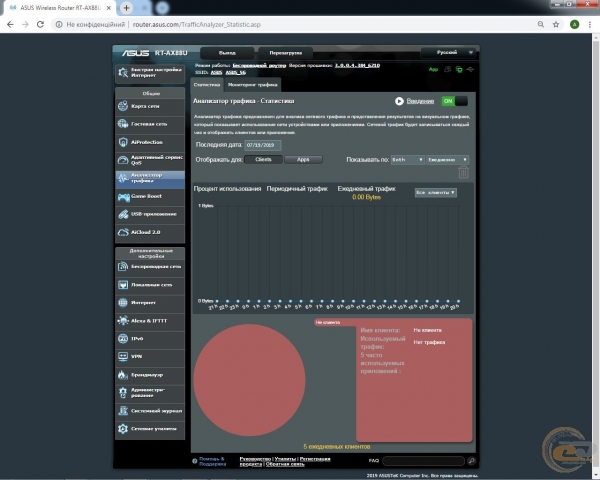This screenshot has width=600, height=480.
Task: Click the network status icon in header
Action: click(x=459, y=69)
